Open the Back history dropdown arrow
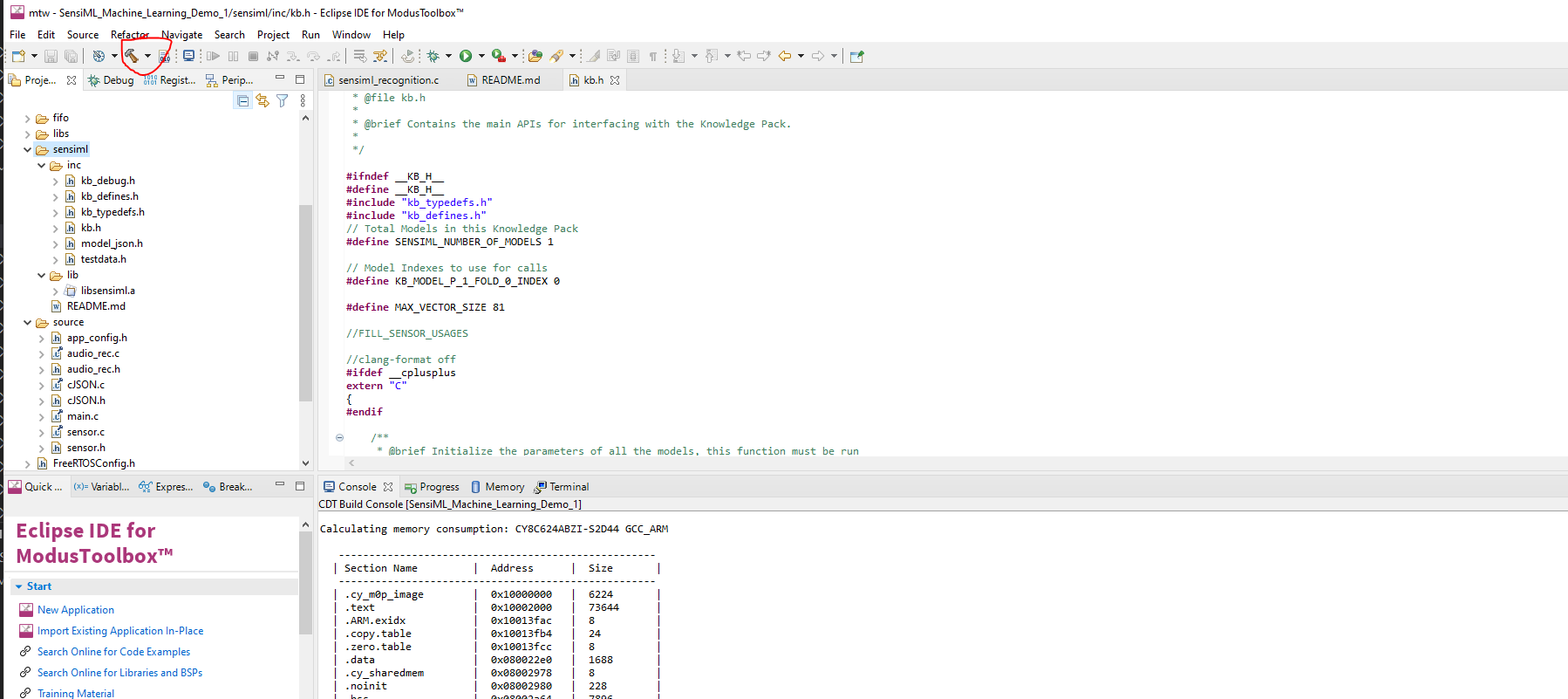Image resolution: width=1568 pixels, height=699 pixels. tap(801, 56)
